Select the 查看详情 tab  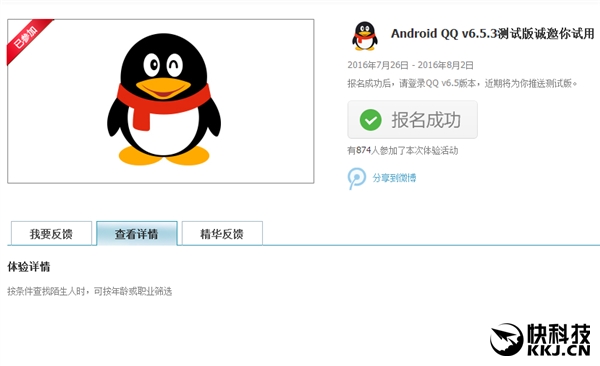coord(137,234)
